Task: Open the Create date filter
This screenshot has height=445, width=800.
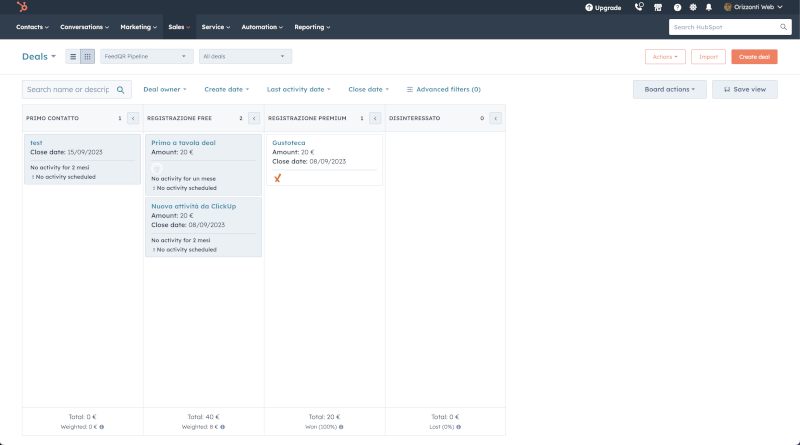Action: (227, 89)
